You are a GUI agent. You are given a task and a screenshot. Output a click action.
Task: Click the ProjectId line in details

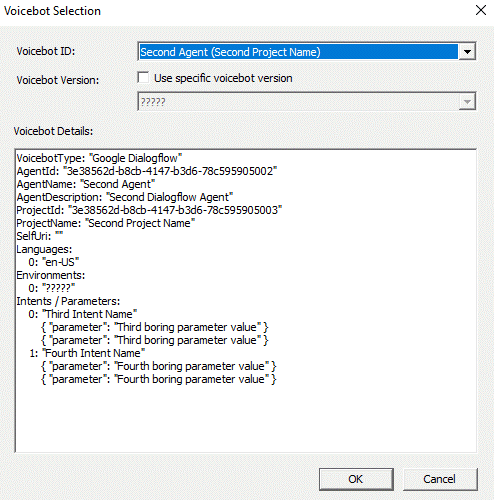click(149, 210)
